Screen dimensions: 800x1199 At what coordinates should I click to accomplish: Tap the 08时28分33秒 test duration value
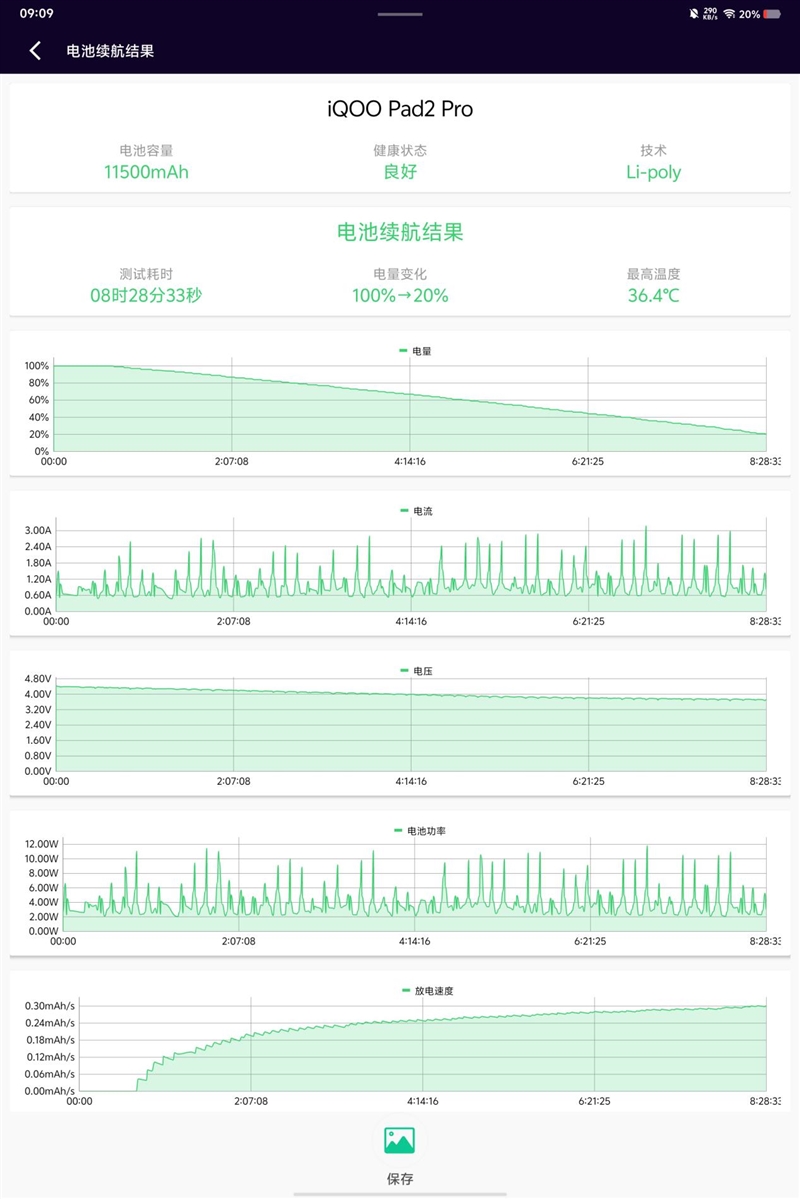tap(146, 295)
